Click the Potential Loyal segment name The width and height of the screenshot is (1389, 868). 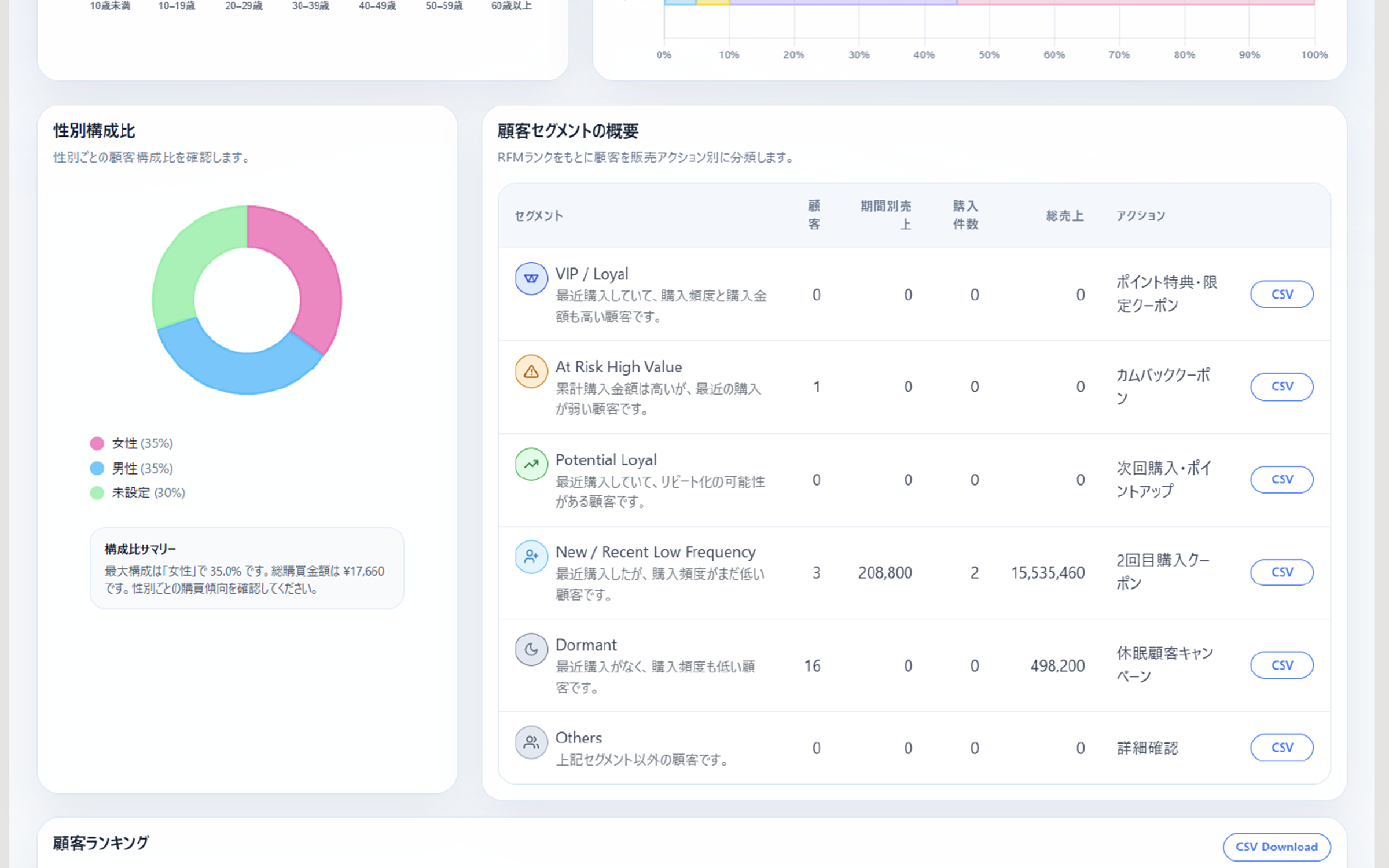click(606, 460)
